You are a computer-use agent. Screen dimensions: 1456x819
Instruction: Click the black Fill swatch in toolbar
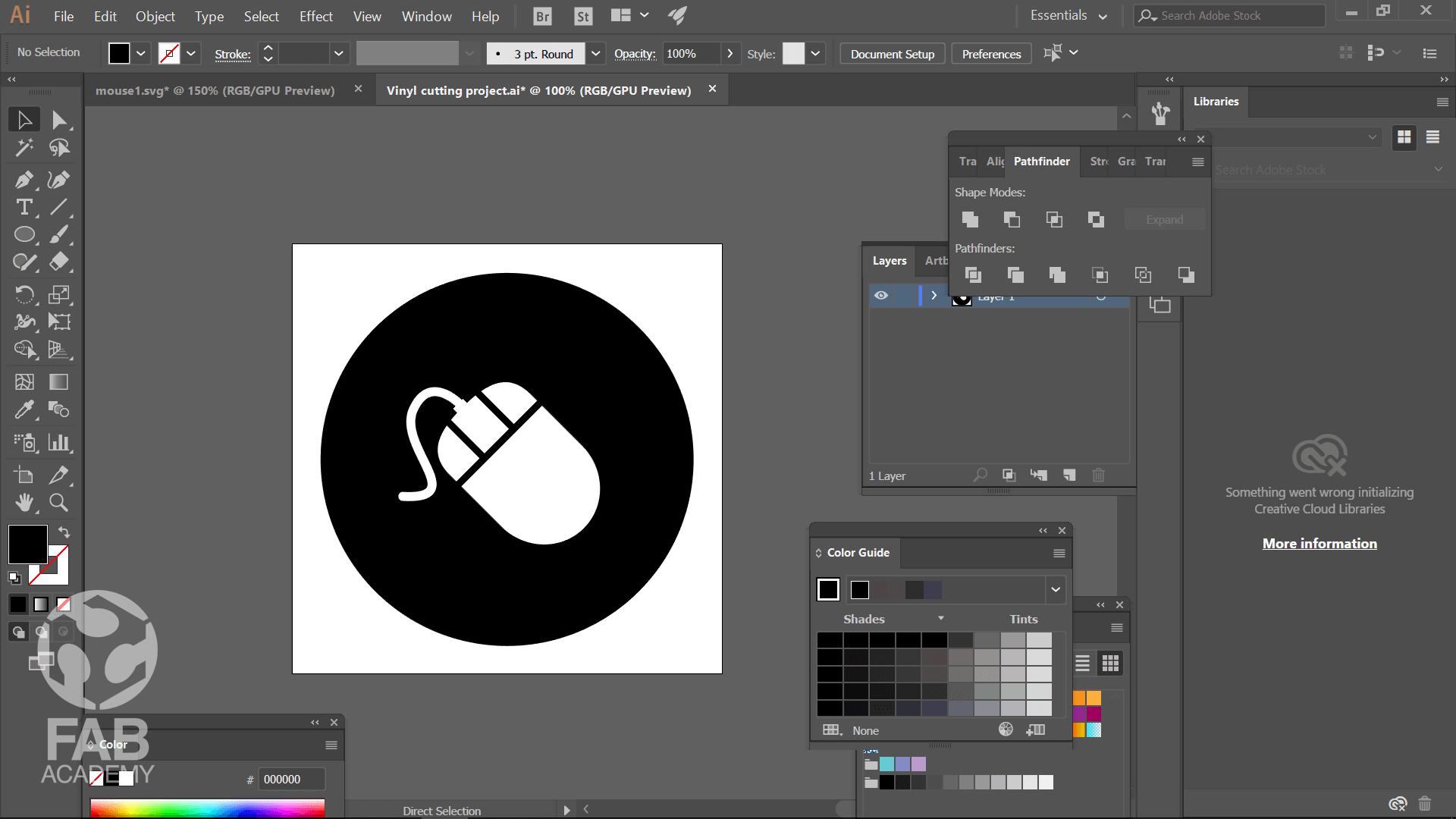[x=28, y=544]
